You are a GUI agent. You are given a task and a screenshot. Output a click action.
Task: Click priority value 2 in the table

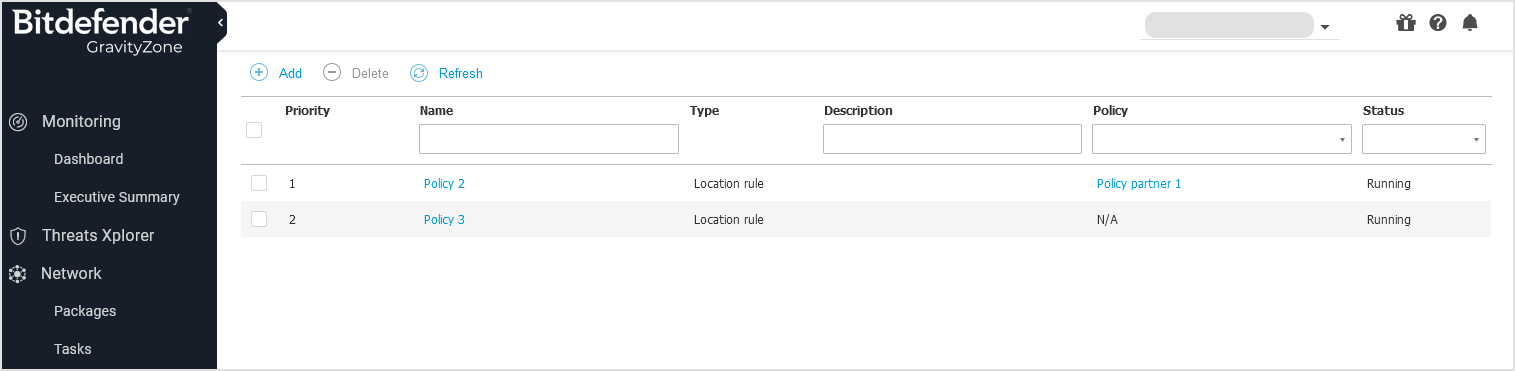click(x=292, y=220)
